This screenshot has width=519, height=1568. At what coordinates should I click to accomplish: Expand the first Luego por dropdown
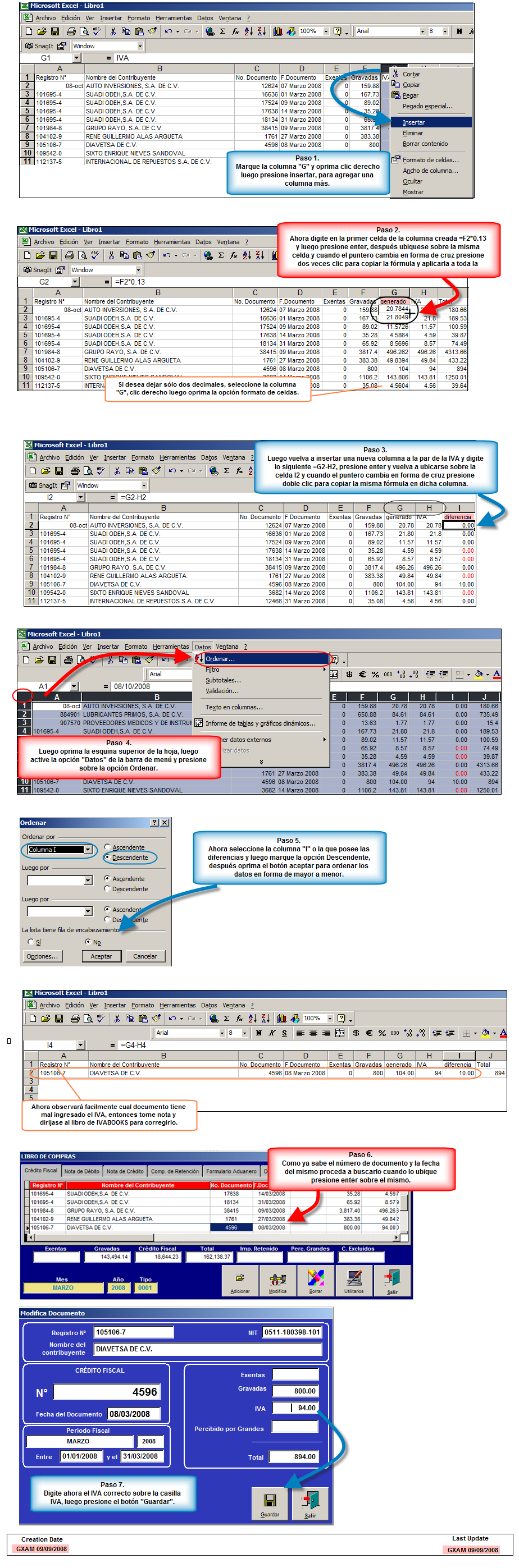pyautogui.click(x=88, y=880)
